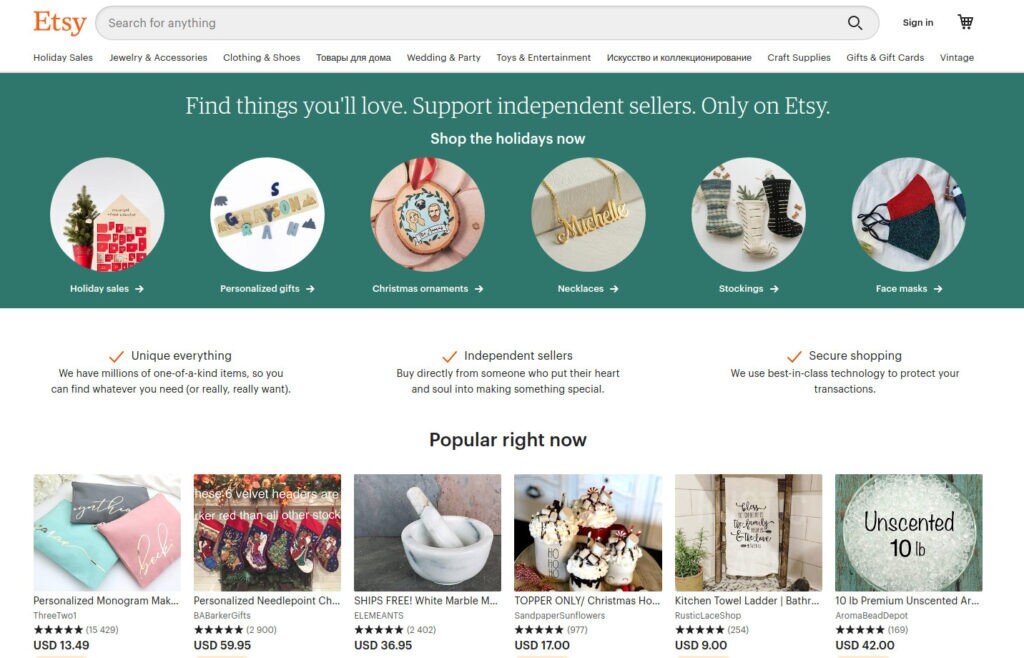Open Holiday sales circle image
Screen dimensions: 1024x658
(x=107, y=214)
